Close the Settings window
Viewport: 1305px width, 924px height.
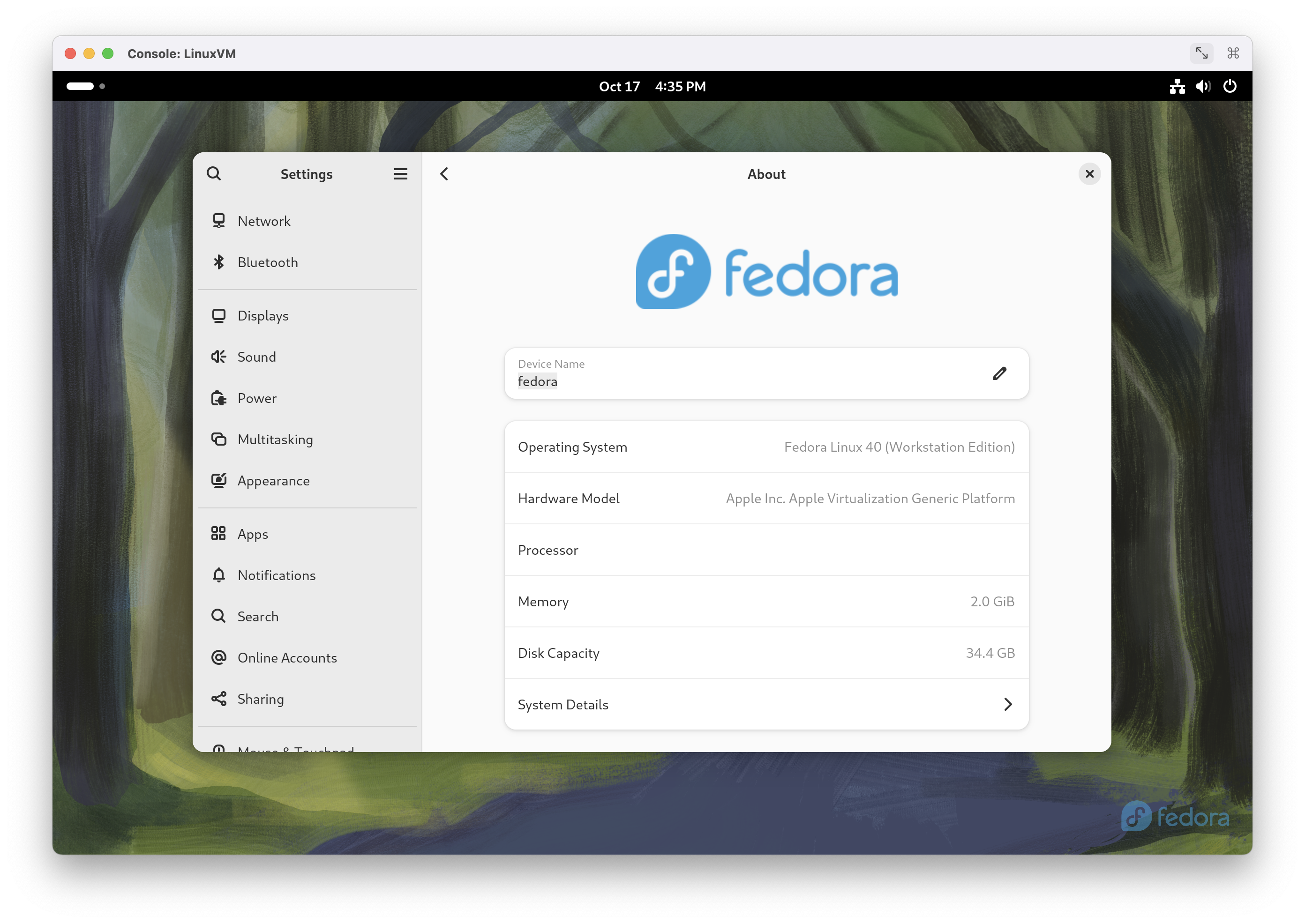pos(1089,173)
